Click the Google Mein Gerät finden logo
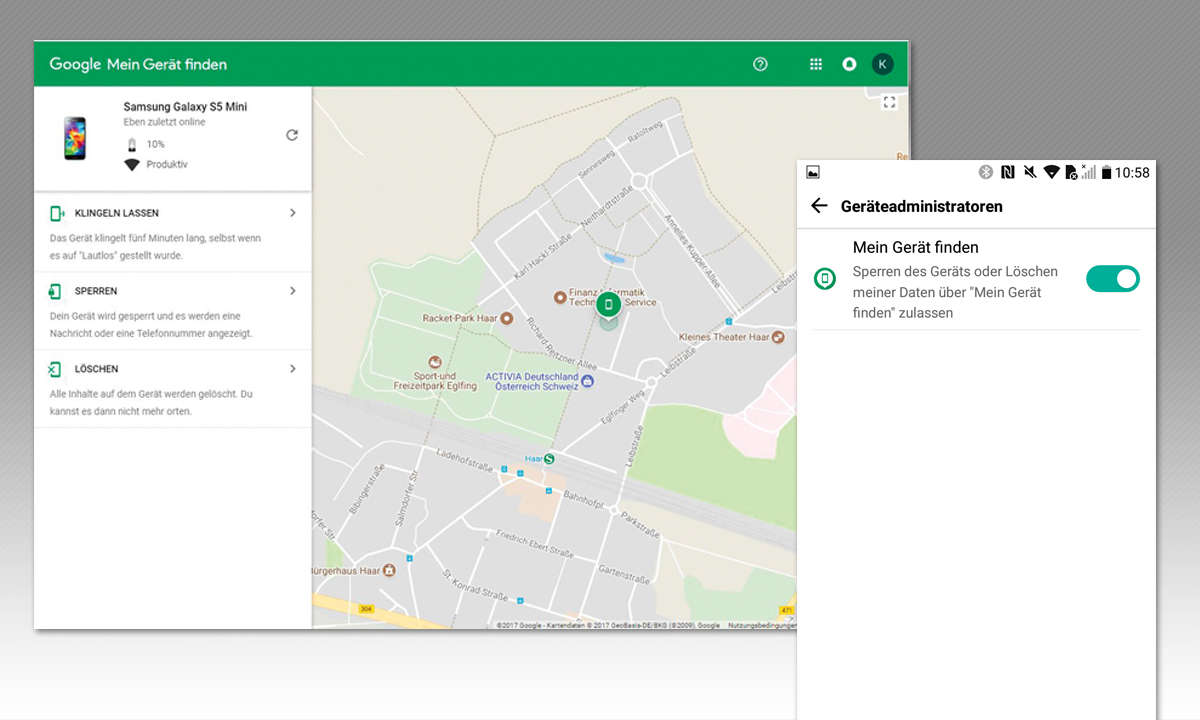1200x720 pixels. point(138,64)
